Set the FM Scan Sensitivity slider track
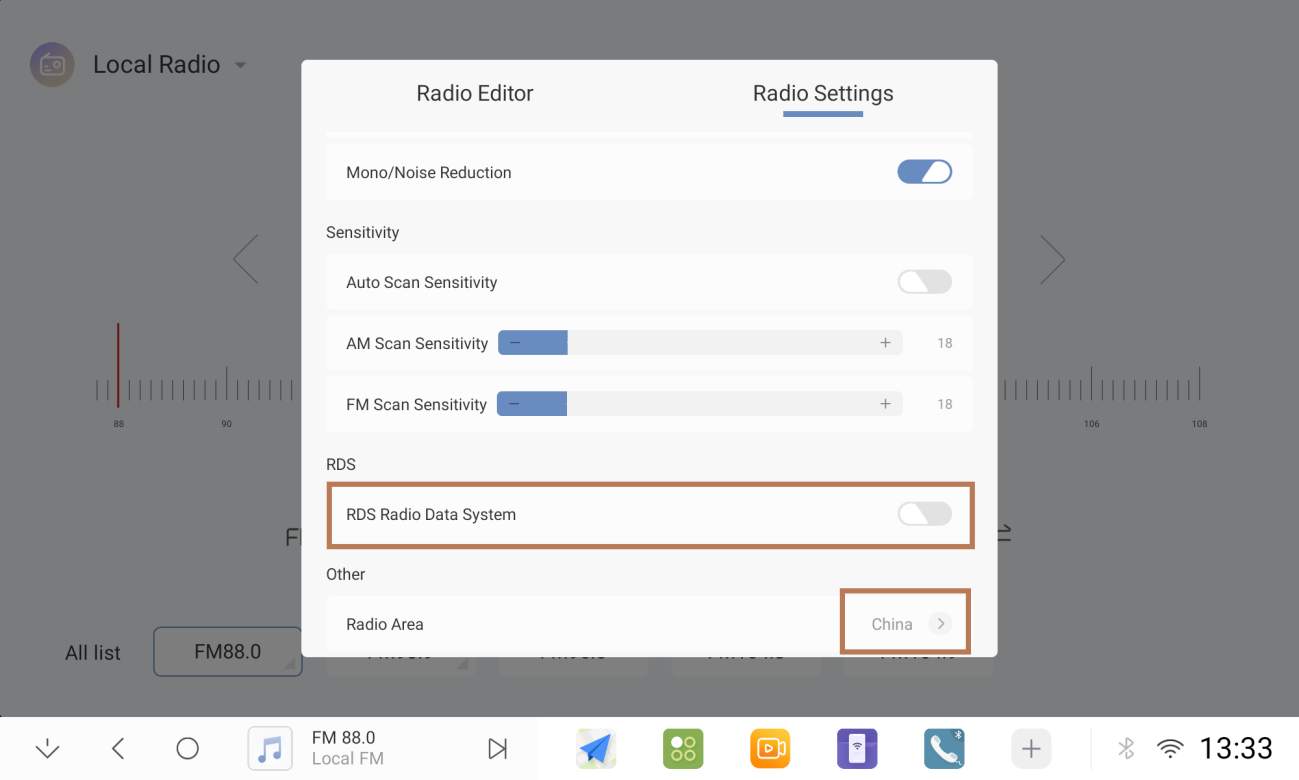 tap(700, 404)
